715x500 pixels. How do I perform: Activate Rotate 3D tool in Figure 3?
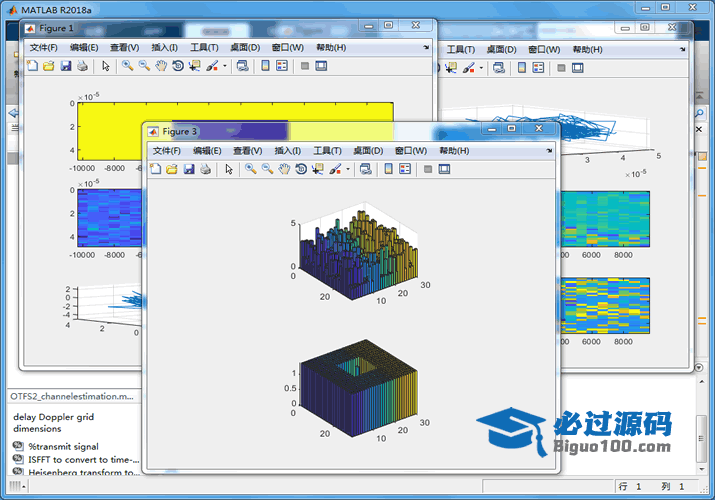[x=301, y=169]
